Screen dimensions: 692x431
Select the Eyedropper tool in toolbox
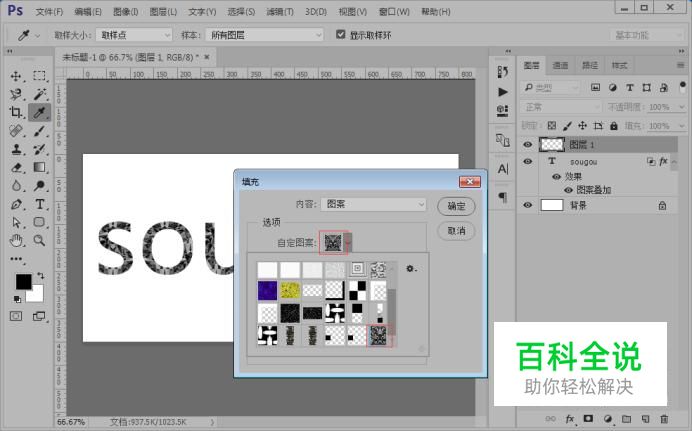(39, 112)
